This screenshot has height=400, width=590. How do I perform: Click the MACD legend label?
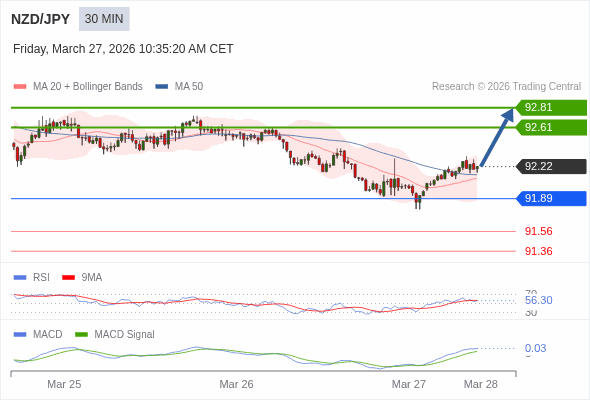[48, 335]
